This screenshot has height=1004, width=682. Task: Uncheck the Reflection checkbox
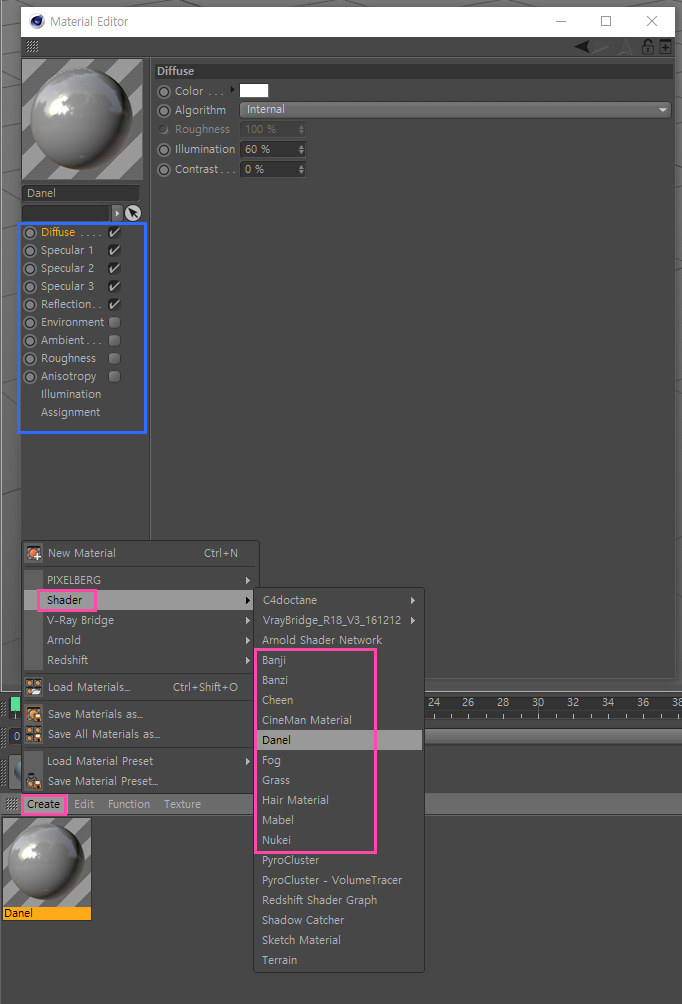115,304
